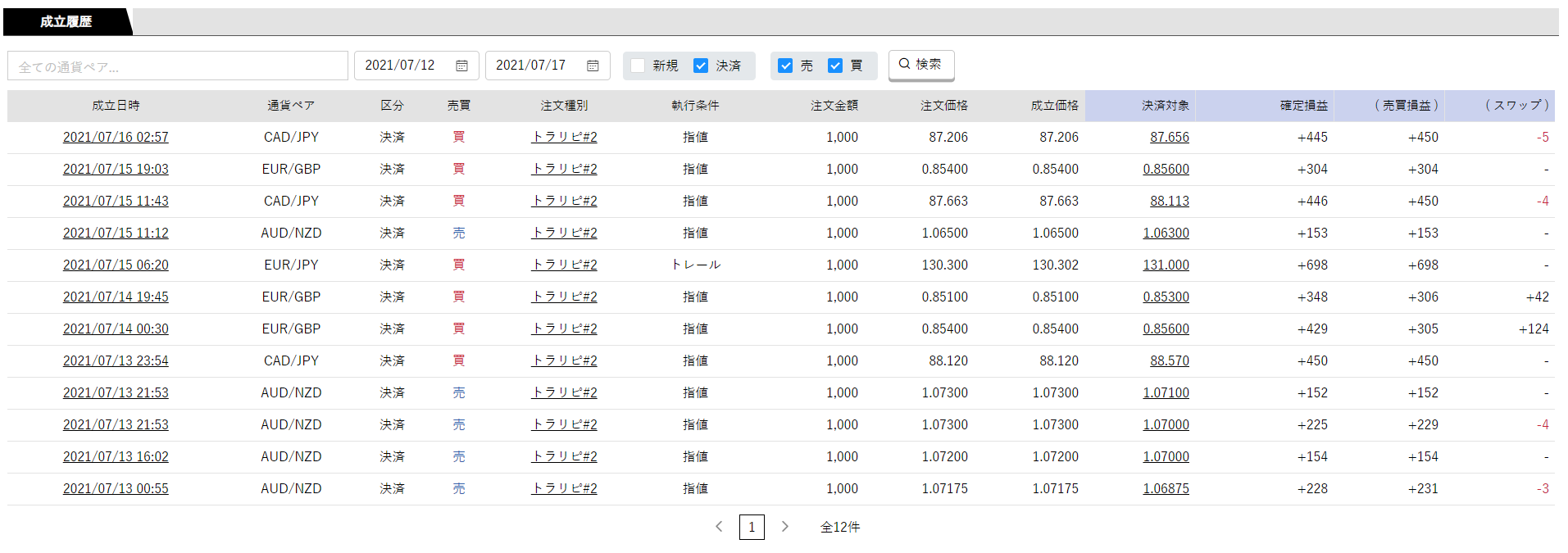Viewport: 1568px width, 553px height.
Task: Uncheck the 売 sell checkbox
Action: tap(785, 66)
